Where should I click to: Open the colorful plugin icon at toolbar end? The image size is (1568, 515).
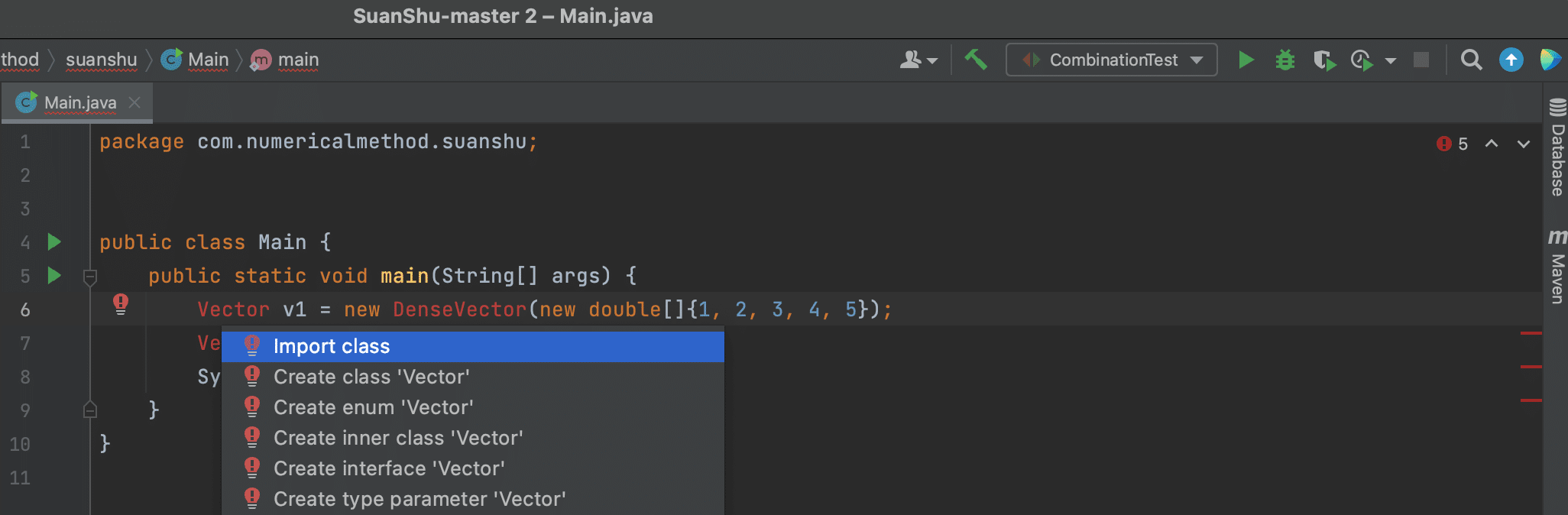[x=1550, y=60]
